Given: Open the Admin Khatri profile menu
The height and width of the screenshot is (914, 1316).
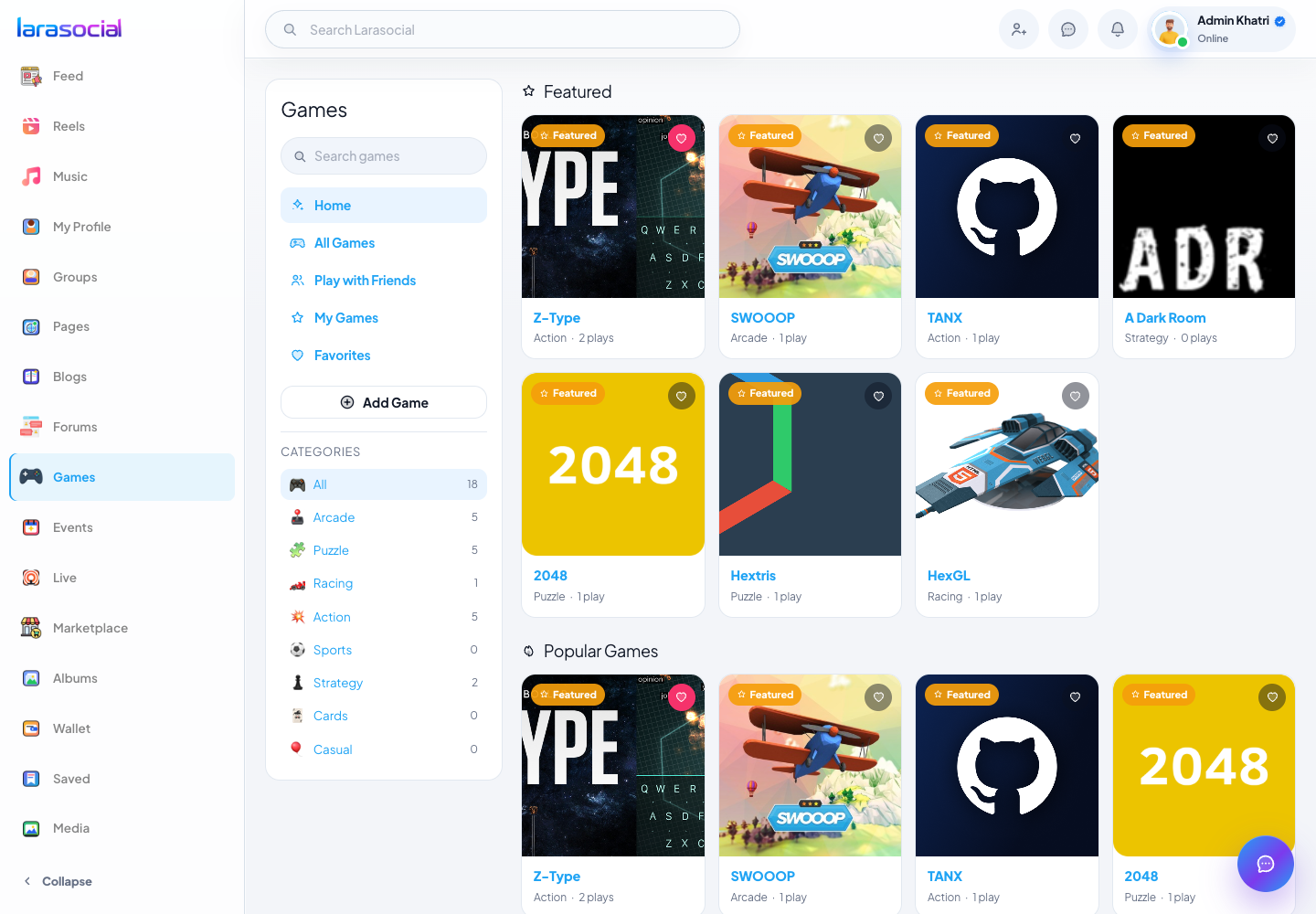Looking at the screenshot, I should [x=1222, y=29].
